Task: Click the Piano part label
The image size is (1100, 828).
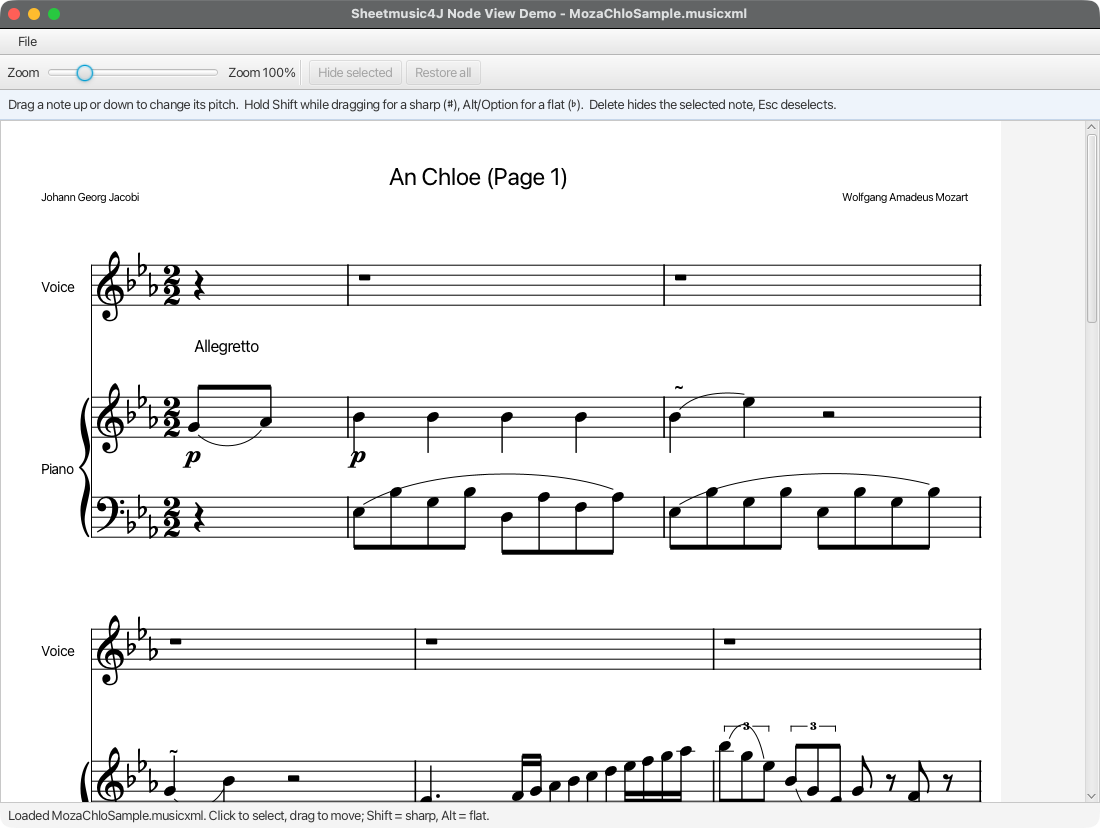Action: pyautogui.click(x=57, y=469)
